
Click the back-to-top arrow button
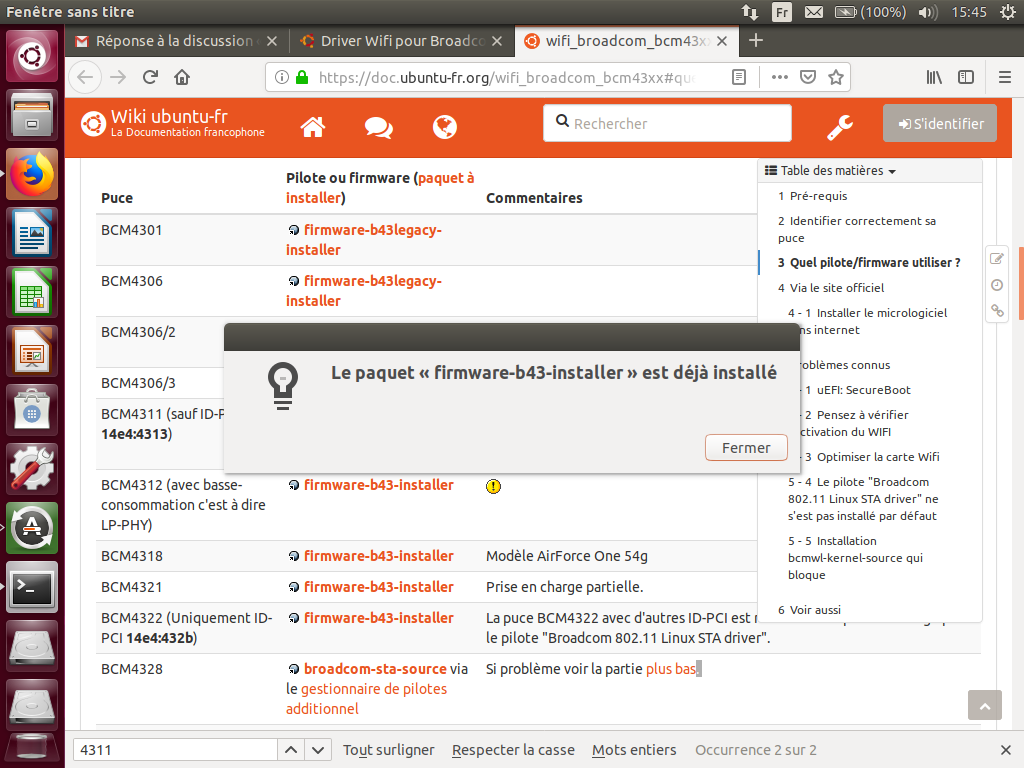(x=985, y=705)
